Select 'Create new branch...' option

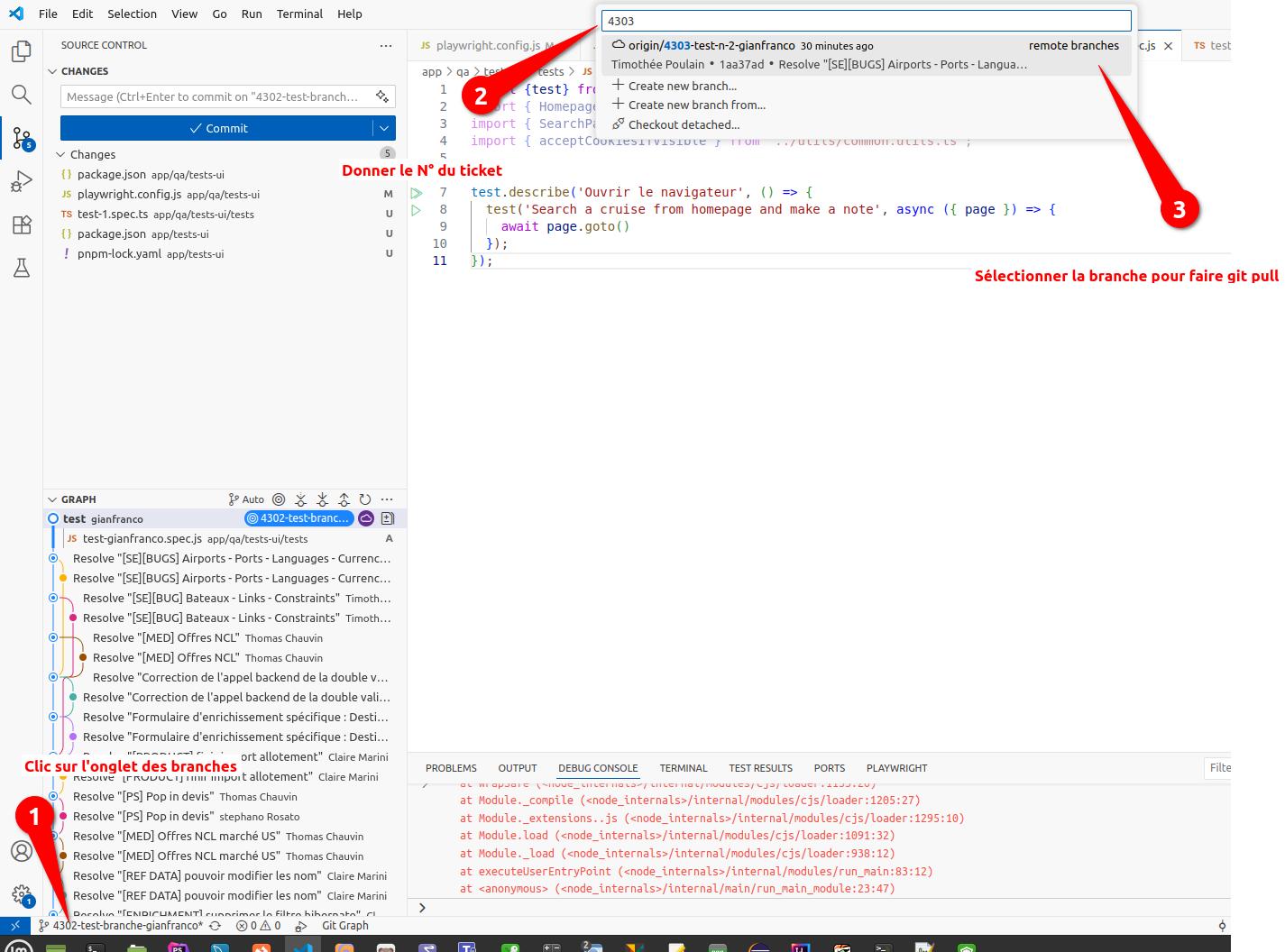(x=682, y=86)
